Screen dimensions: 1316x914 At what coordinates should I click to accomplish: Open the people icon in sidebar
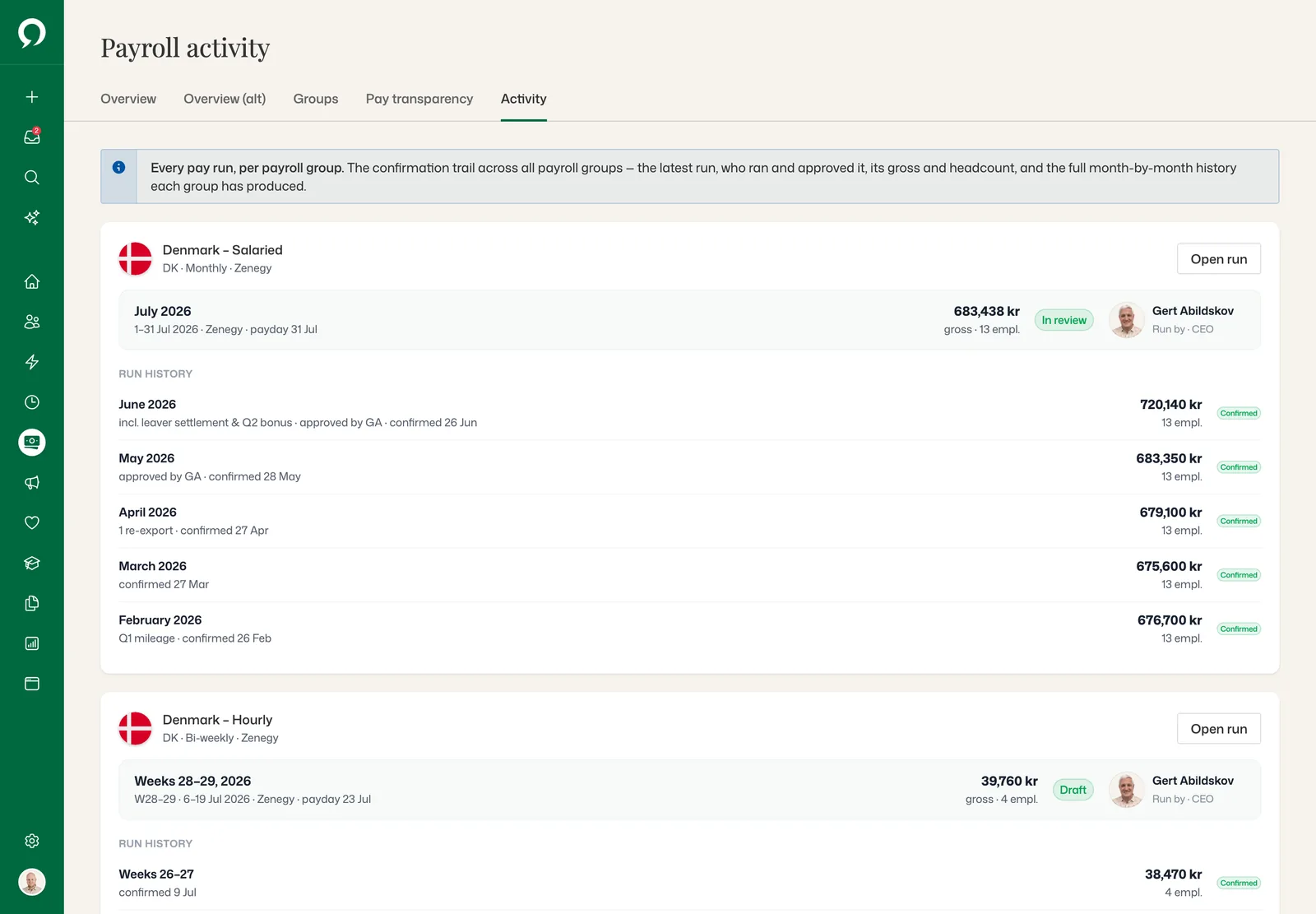32,322
